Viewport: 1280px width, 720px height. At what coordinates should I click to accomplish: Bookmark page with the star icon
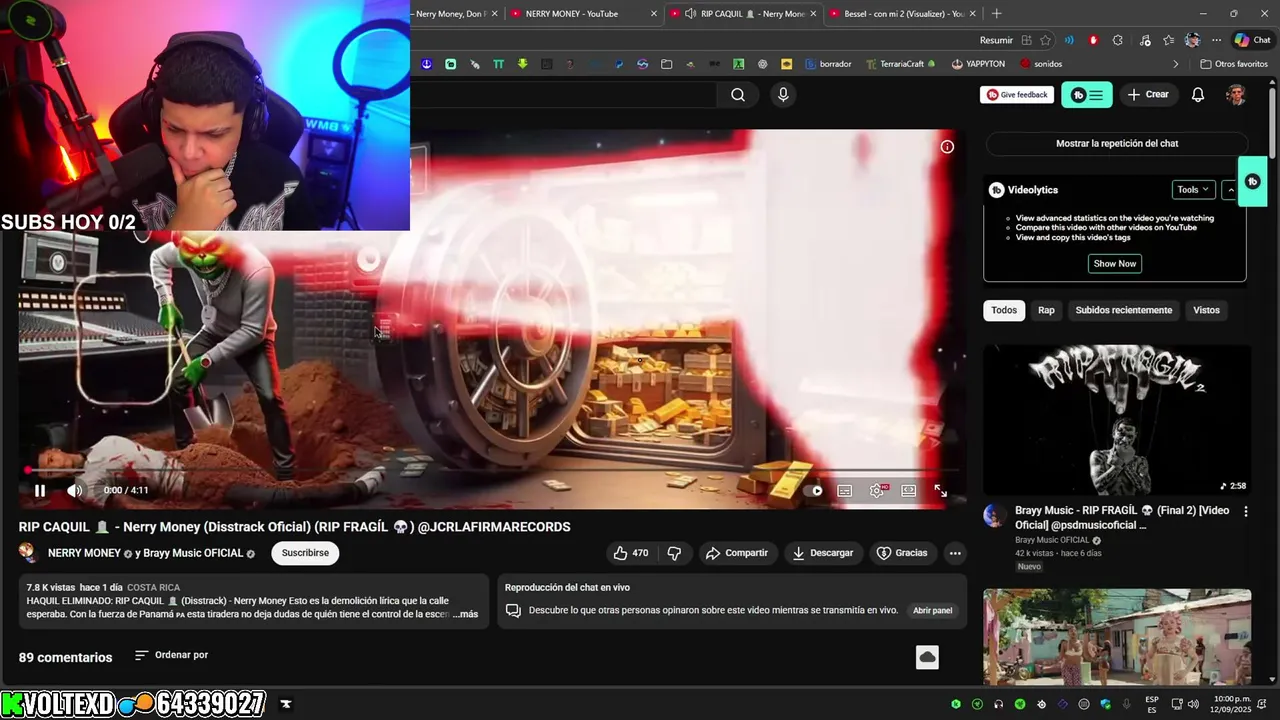(x=1045, y=40)
